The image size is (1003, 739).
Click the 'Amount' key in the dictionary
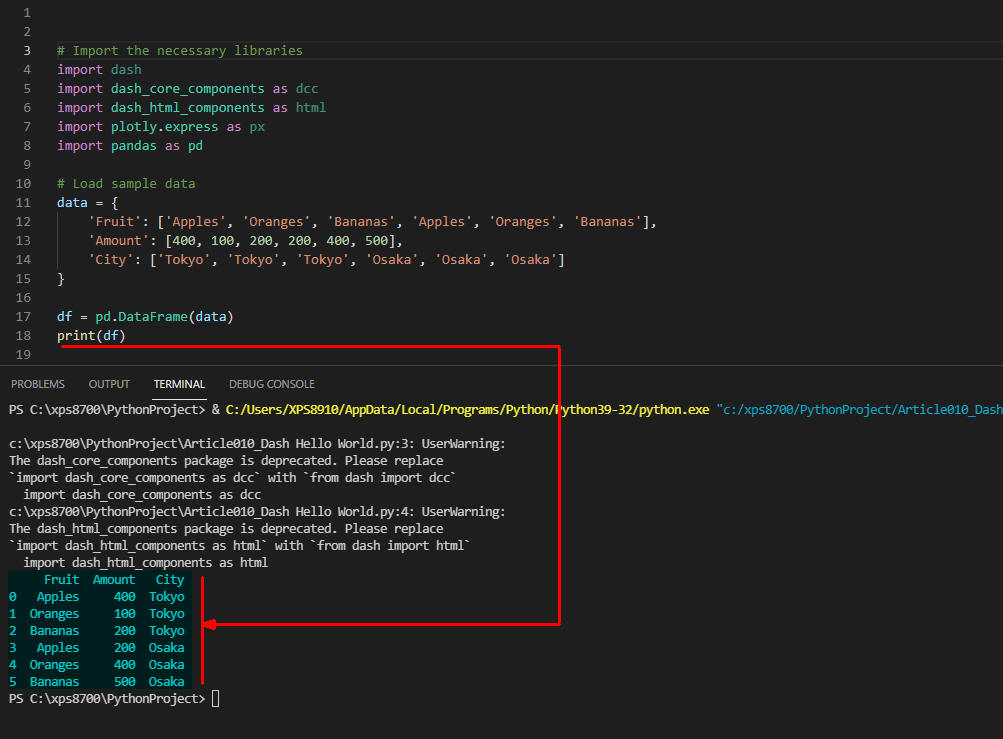click(x=118, y=241)
